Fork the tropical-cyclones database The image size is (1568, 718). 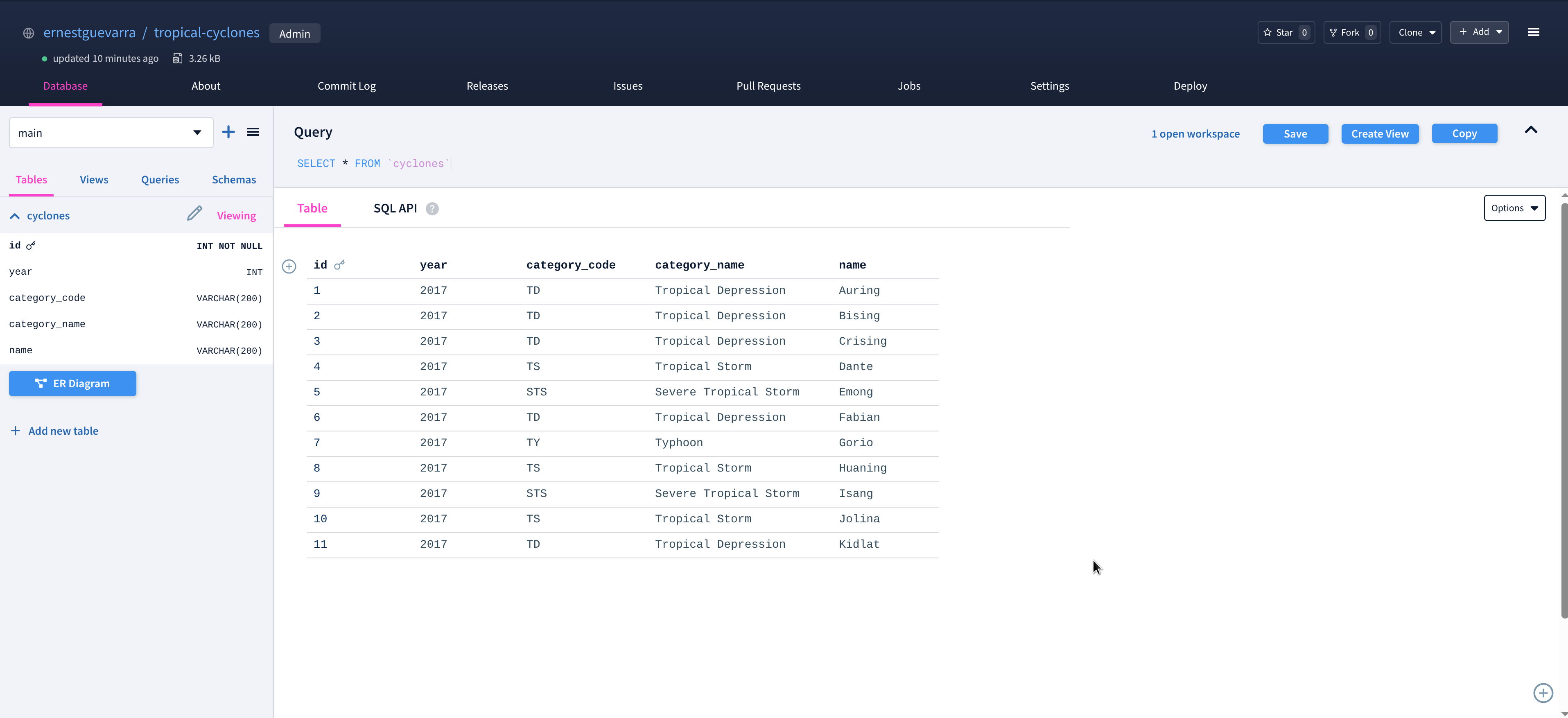pos(1351,32)
